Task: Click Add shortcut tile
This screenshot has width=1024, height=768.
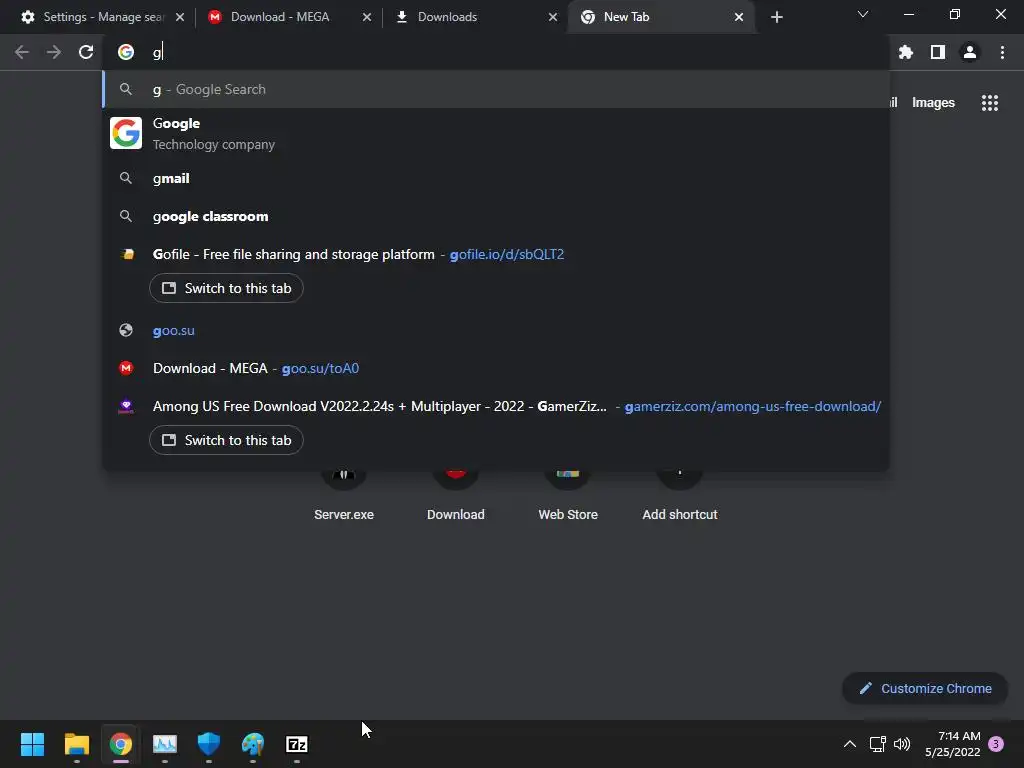Action: [680, 496]
